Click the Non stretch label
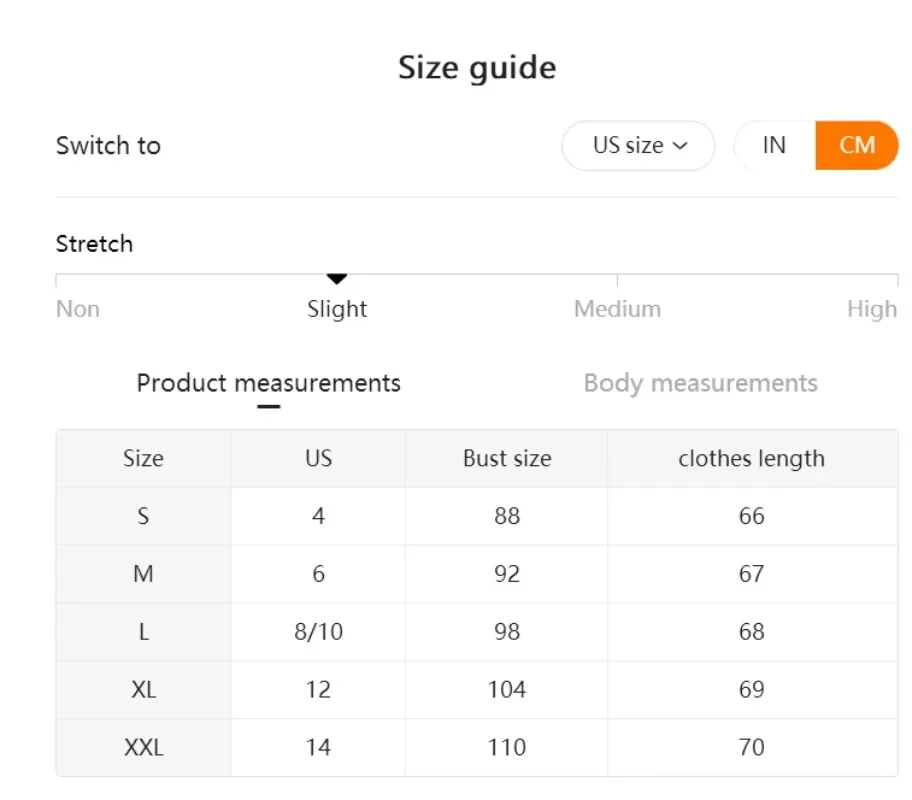The image size is (912, 800). tap(78, 309)
